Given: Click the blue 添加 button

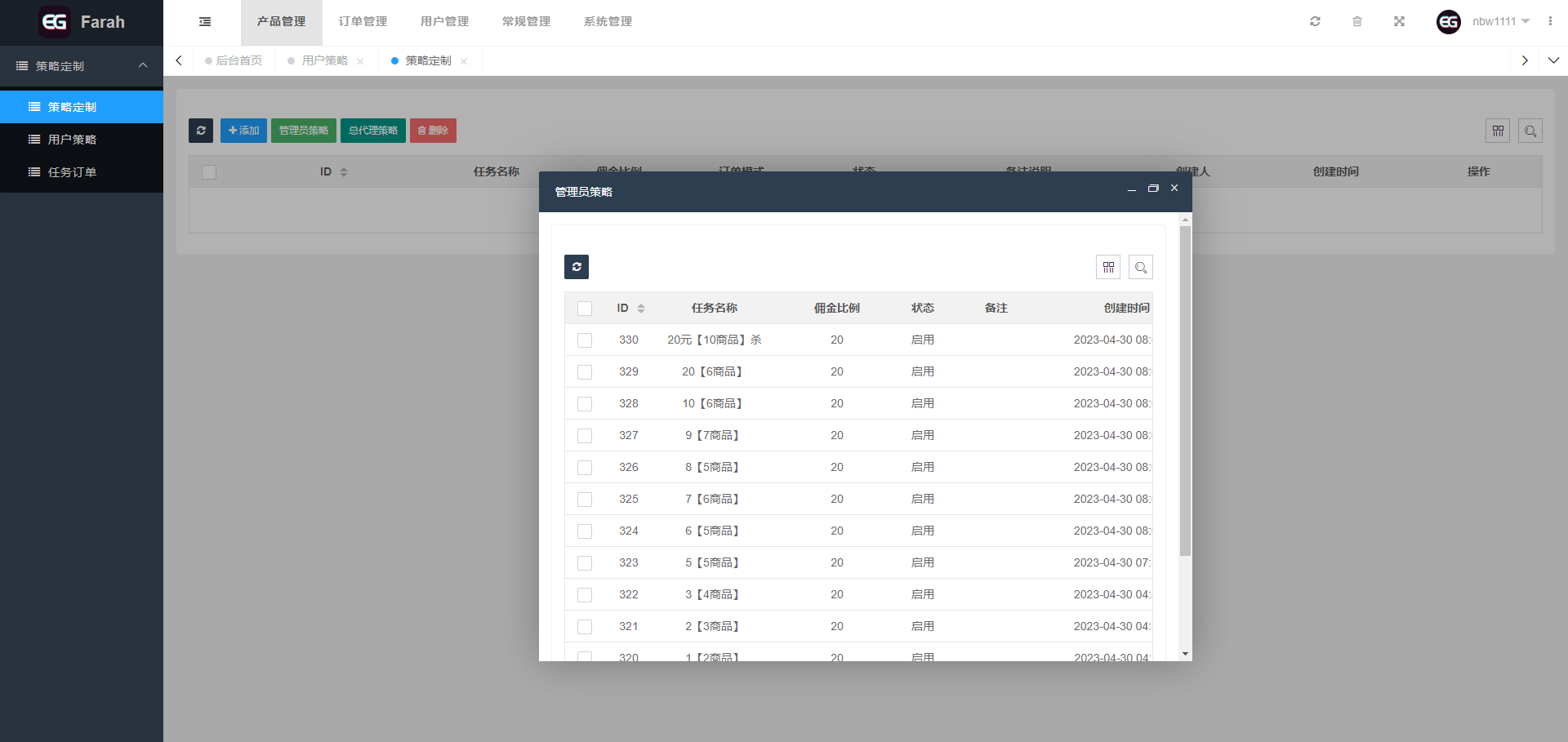Looking at the screenshot, I should click(243, 131).
